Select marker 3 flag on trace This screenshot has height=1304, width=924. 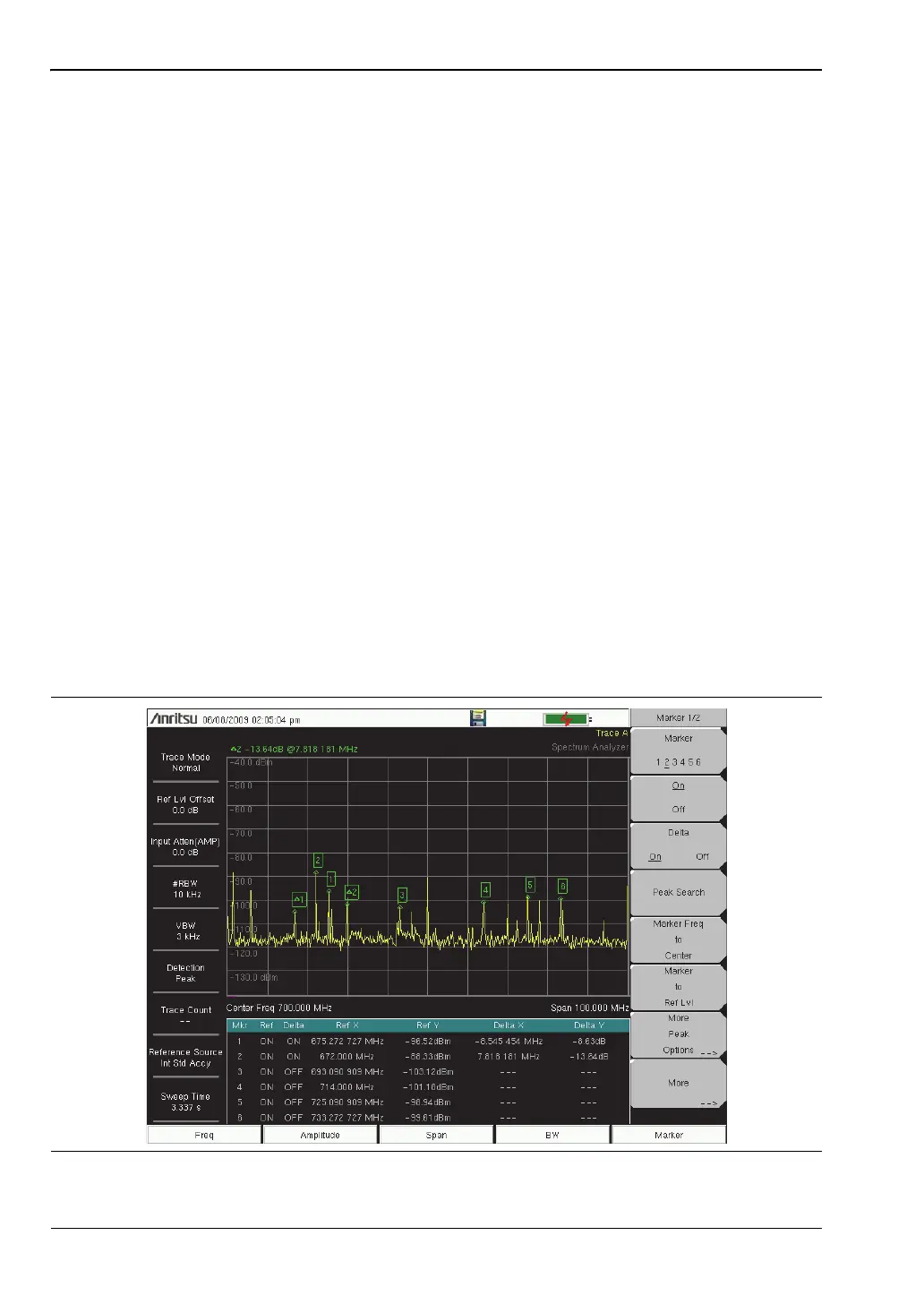pyautogui.click(x=402, y=895)
